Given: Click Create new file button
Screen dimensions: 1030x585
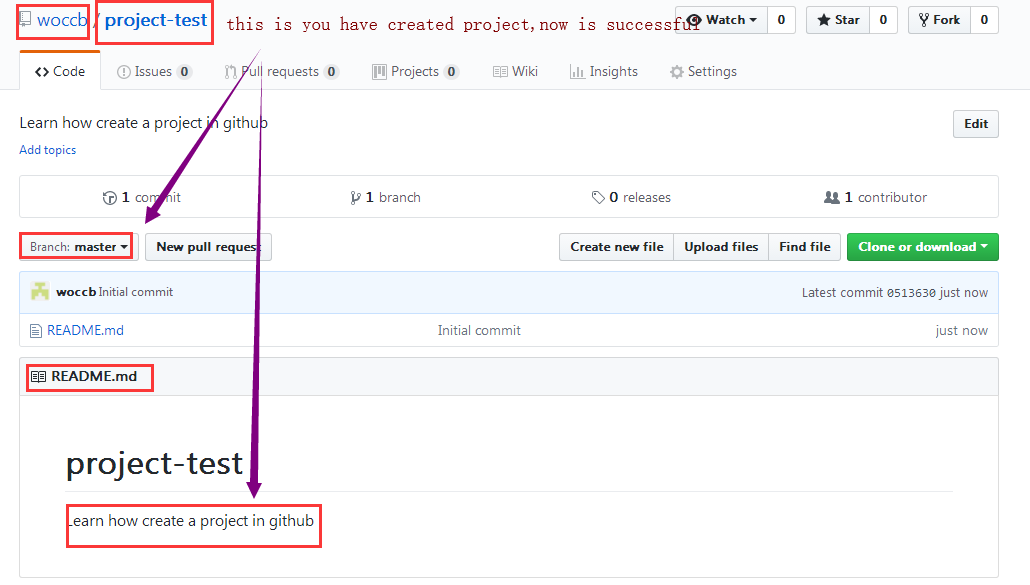Looking at the screenshot, I should pyautogui.click(x=617, y=247).
